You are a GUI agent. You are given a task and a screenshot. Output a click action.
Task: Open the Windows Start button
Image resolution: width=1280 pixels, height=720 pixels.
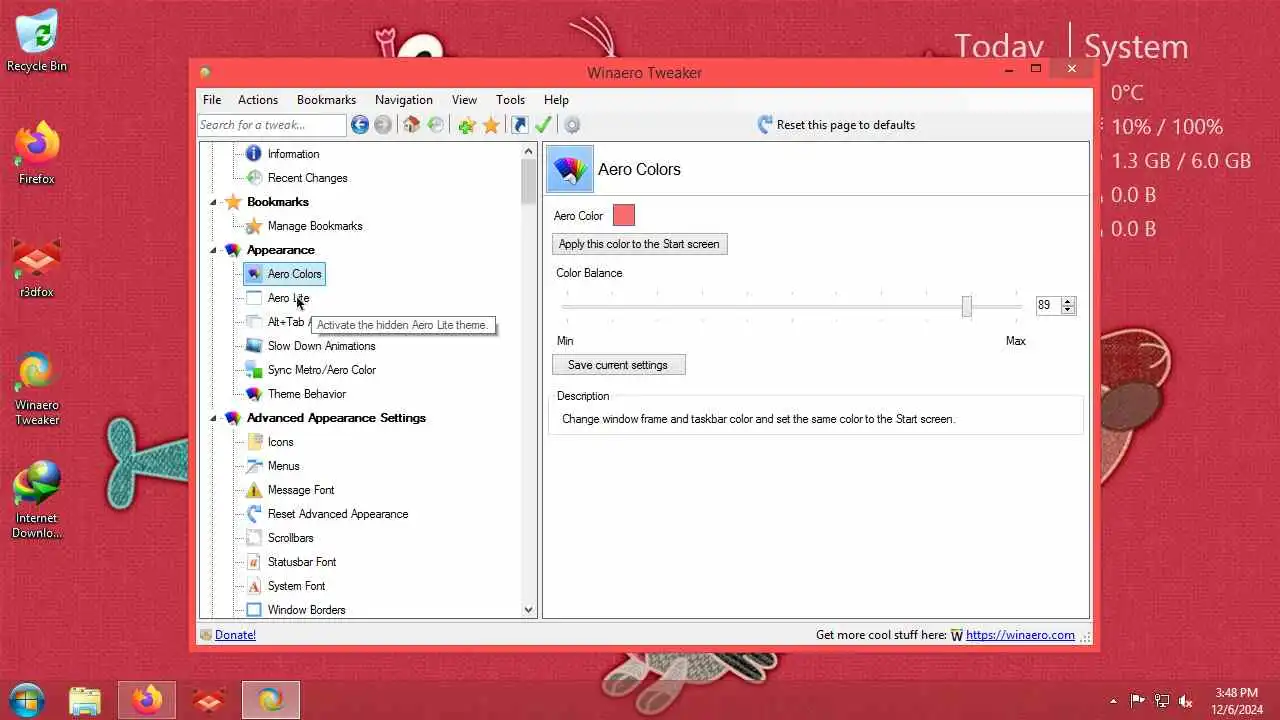(x=27, y=700)
